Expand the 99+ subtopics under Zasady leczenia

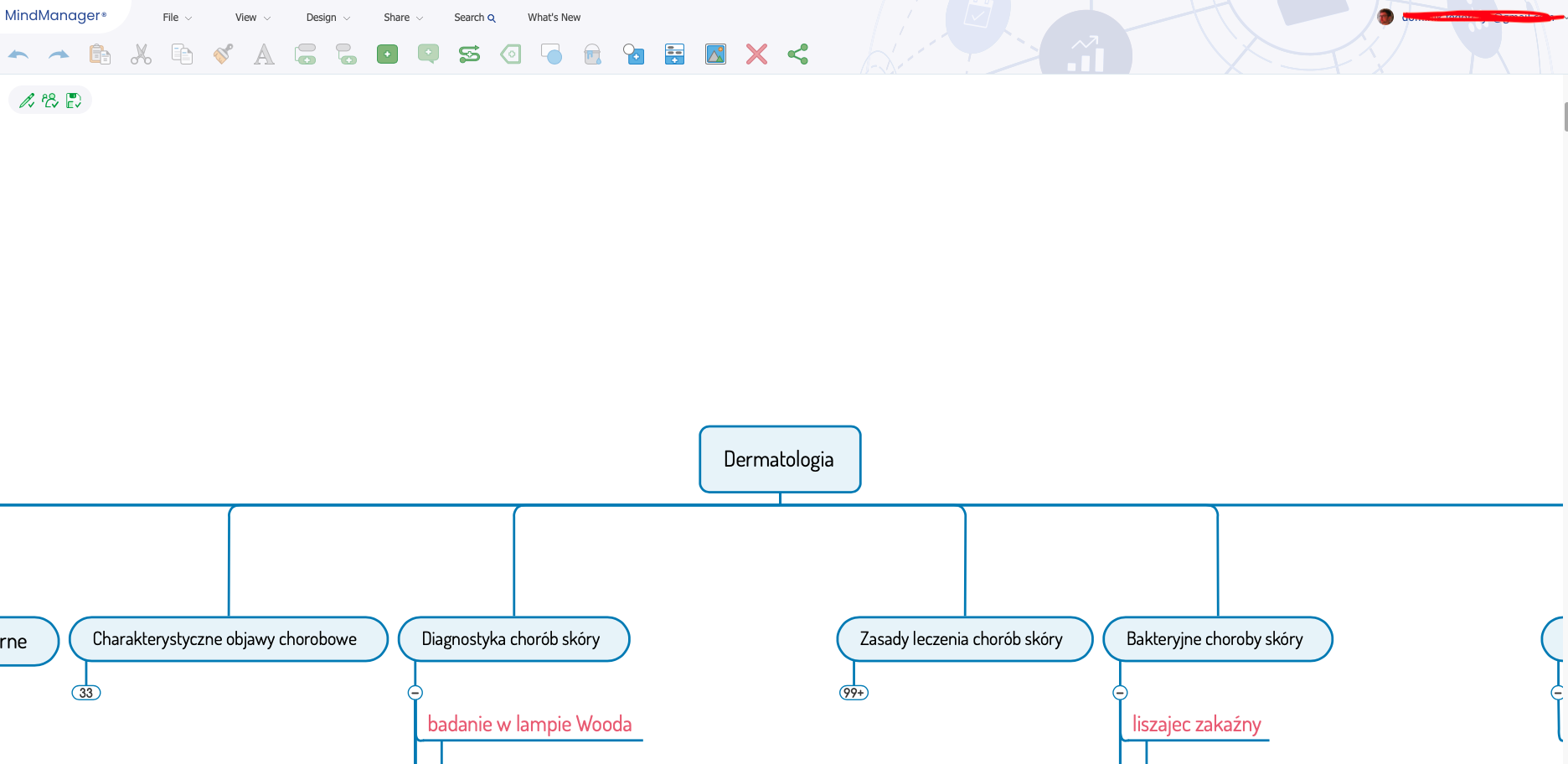coord(854,693)
